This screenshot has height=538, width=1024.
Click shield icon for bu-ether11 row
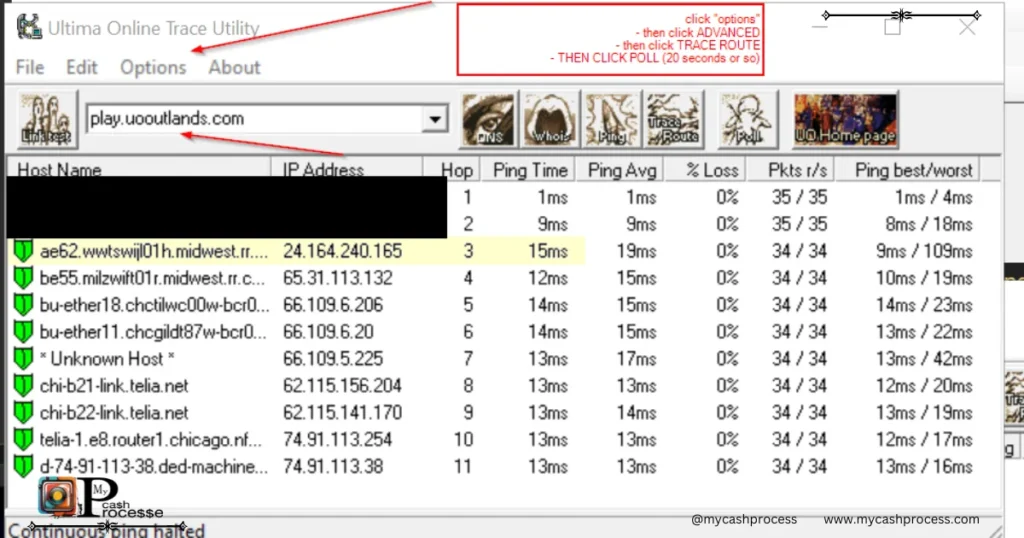coord(24,332)
